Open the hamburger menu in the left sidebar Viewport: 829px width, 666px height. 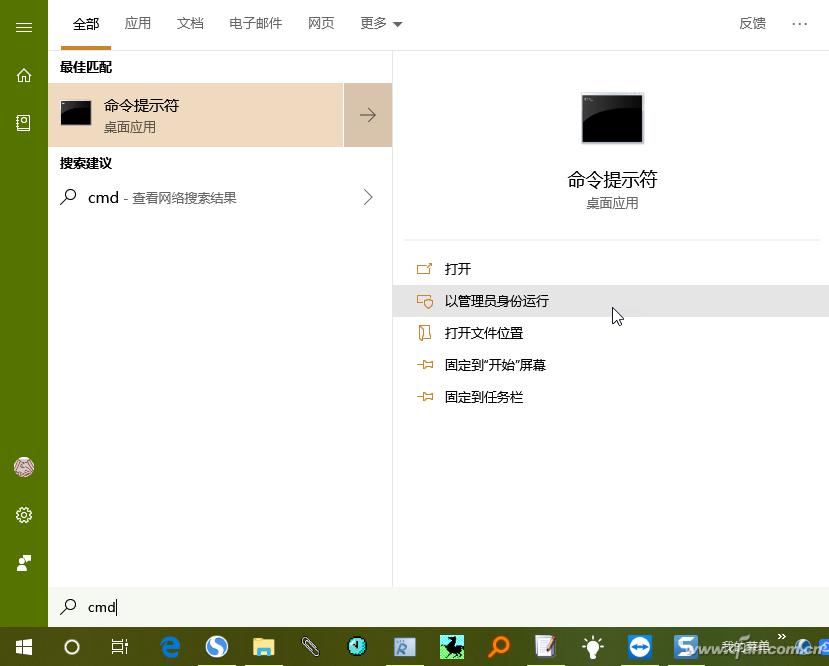23,27
